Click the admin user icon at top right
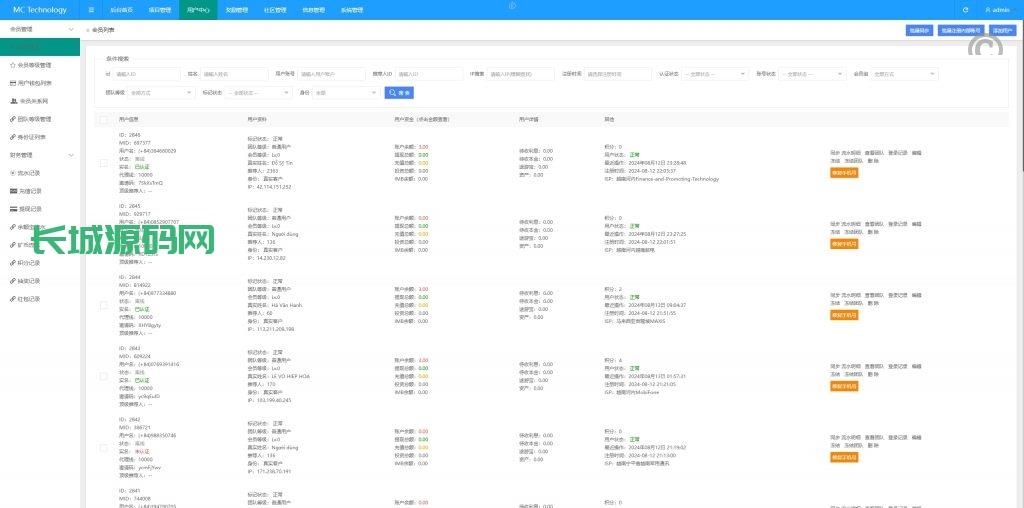This screenshot has height=508, width=1024. tap(989, 10)
